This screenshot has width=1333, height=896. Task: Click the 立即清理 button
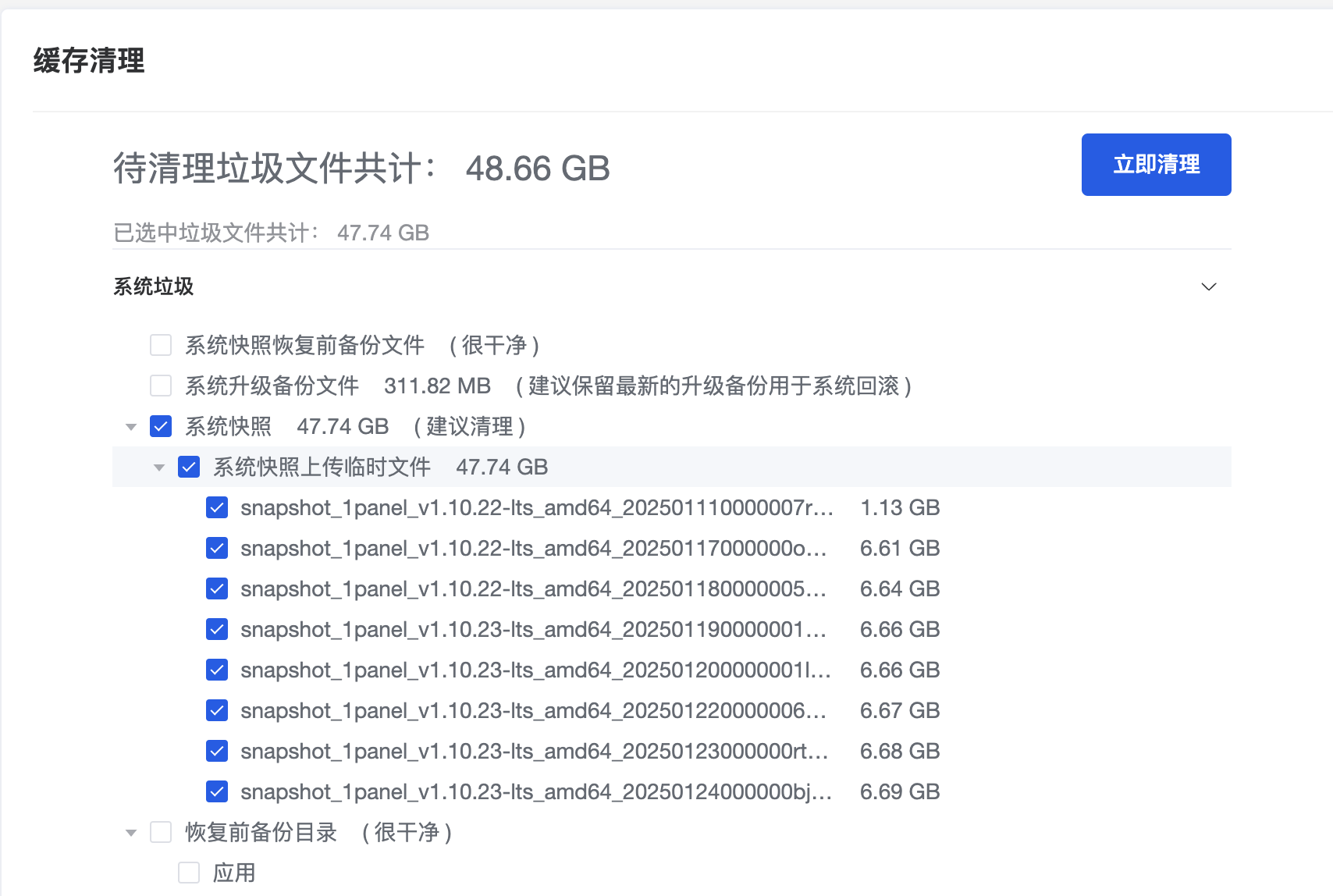tap(1156, 165)
